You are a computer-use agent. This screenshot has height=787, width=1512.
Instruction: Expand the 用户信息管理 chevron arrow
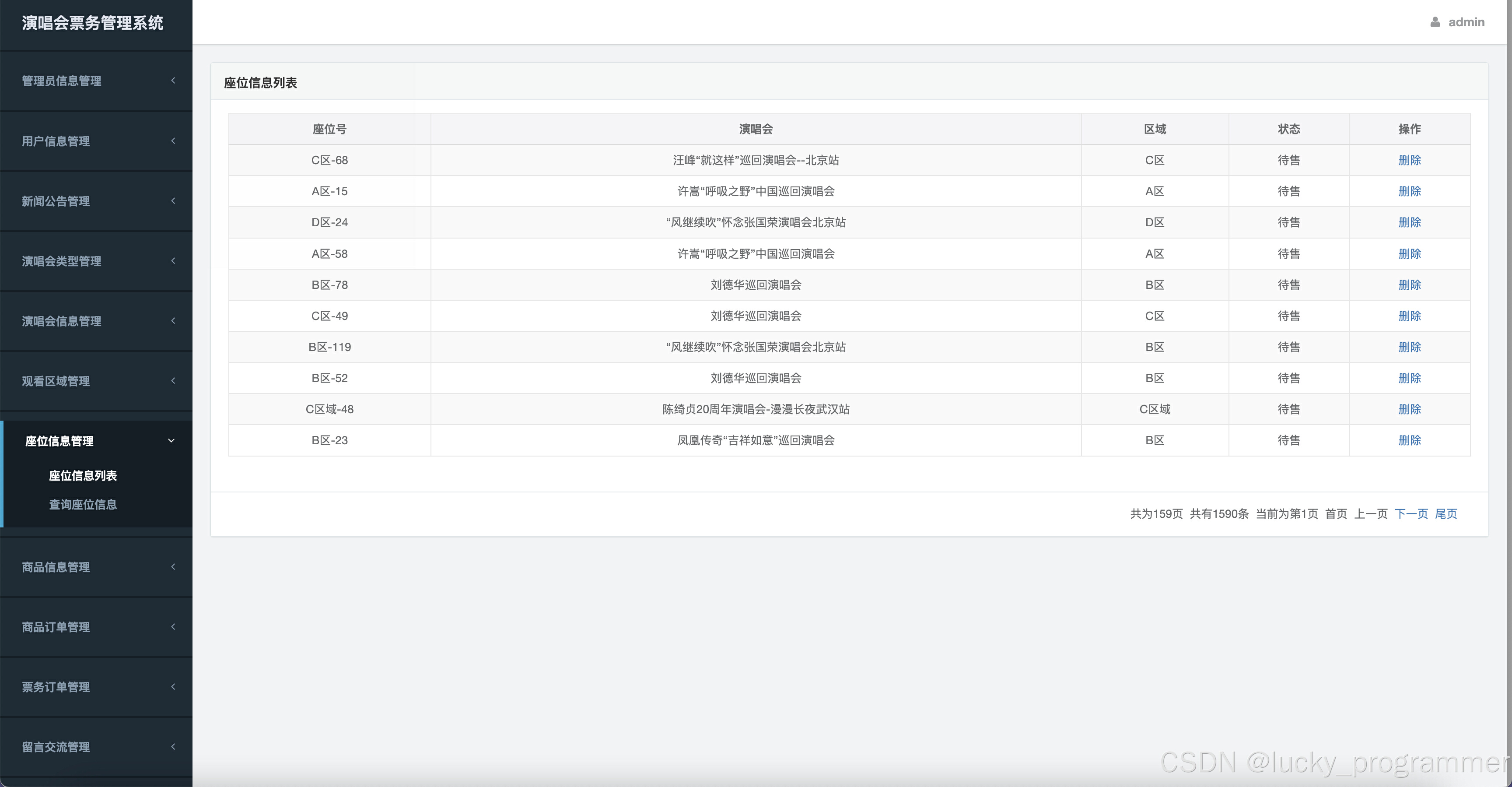[173, 141]
